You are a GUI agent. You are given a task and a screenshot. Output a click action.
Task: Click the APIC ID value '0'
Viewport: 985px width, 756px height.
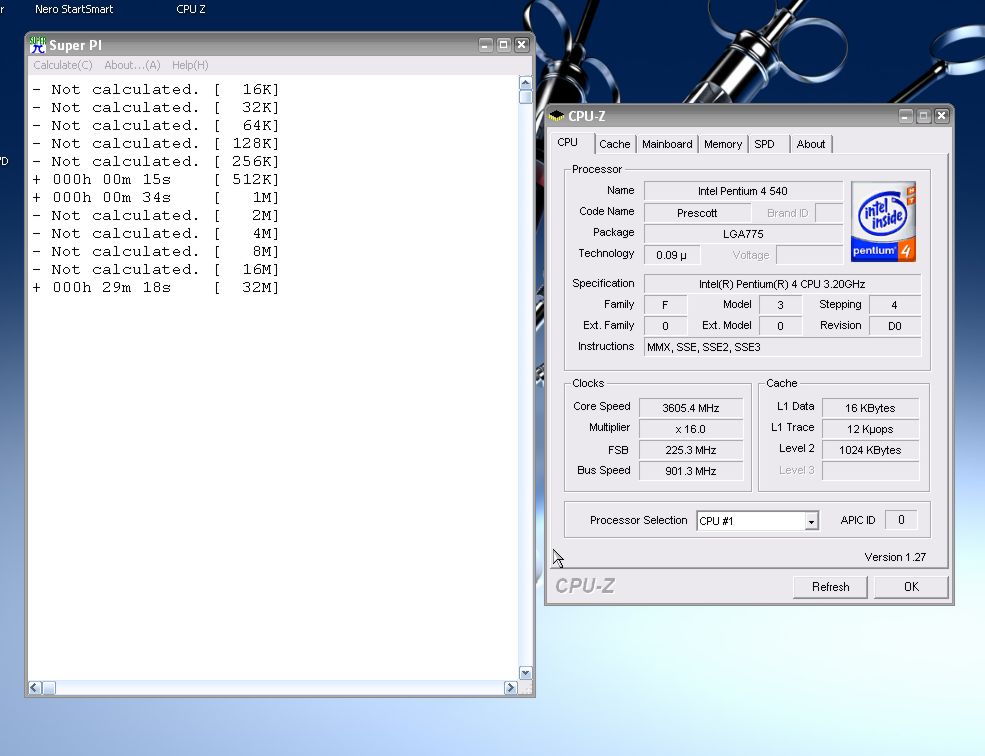coord(901,520)
